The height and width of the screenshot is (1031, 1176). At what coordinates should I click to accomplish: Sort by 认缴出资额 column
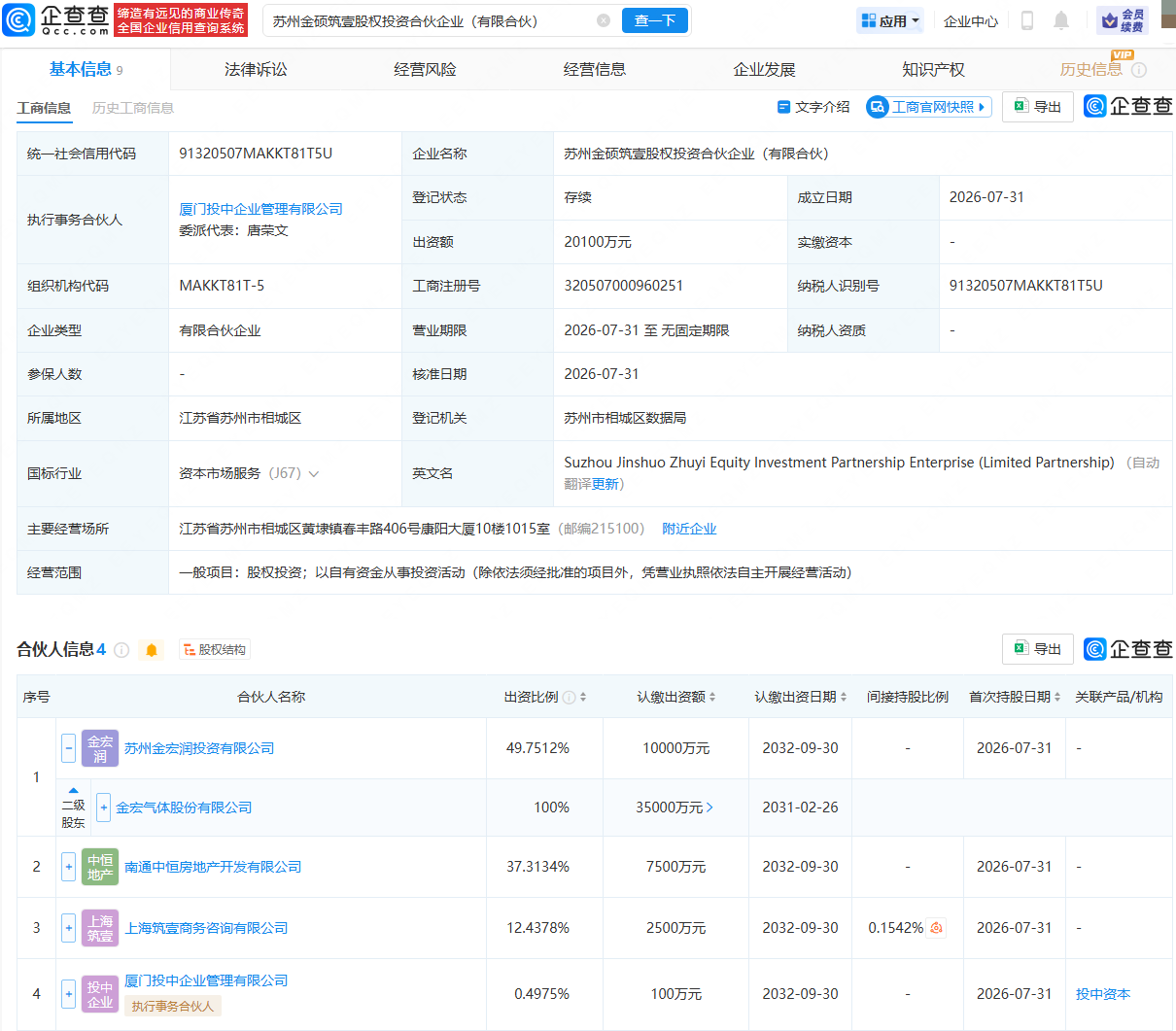[x=712, y=697]
